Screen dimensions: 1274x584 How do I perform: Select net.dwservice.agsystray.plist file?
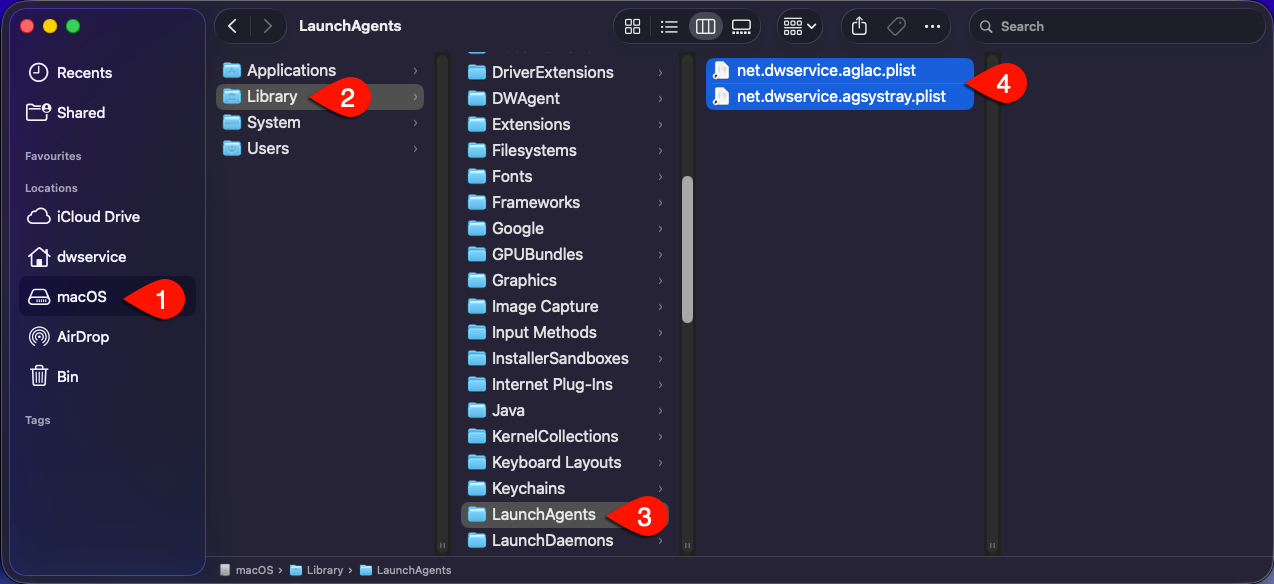840,97
